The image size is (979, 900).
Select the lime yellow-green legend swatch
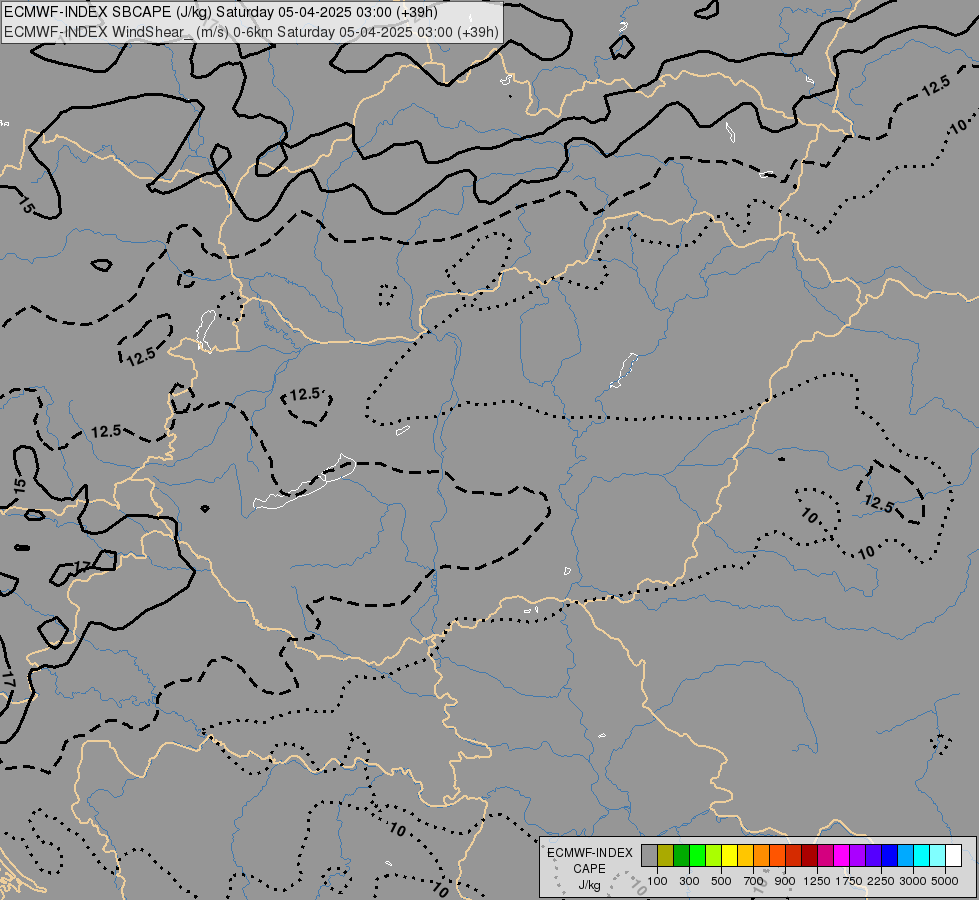click(713, 856)
